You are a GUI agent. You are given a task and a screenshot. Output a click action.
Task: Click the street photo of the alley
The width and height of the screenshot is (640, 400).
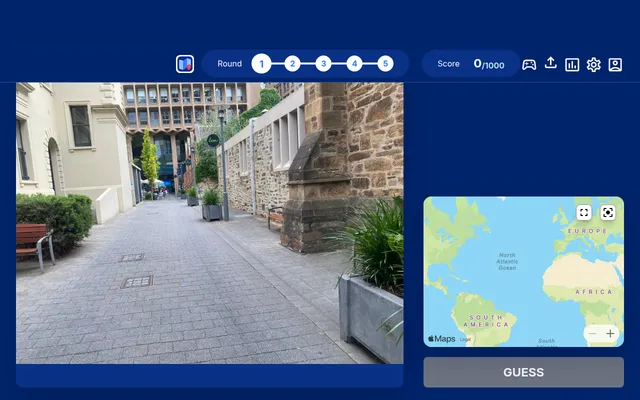point(209,223)
